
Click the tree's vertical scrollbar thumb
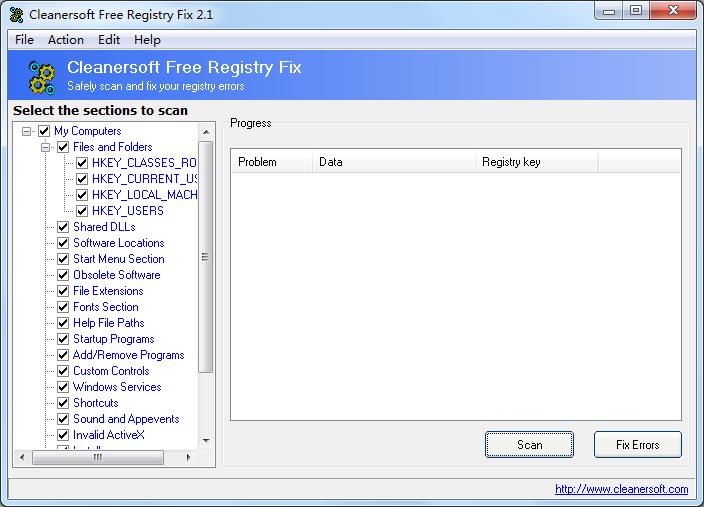[x=206, y=257]
